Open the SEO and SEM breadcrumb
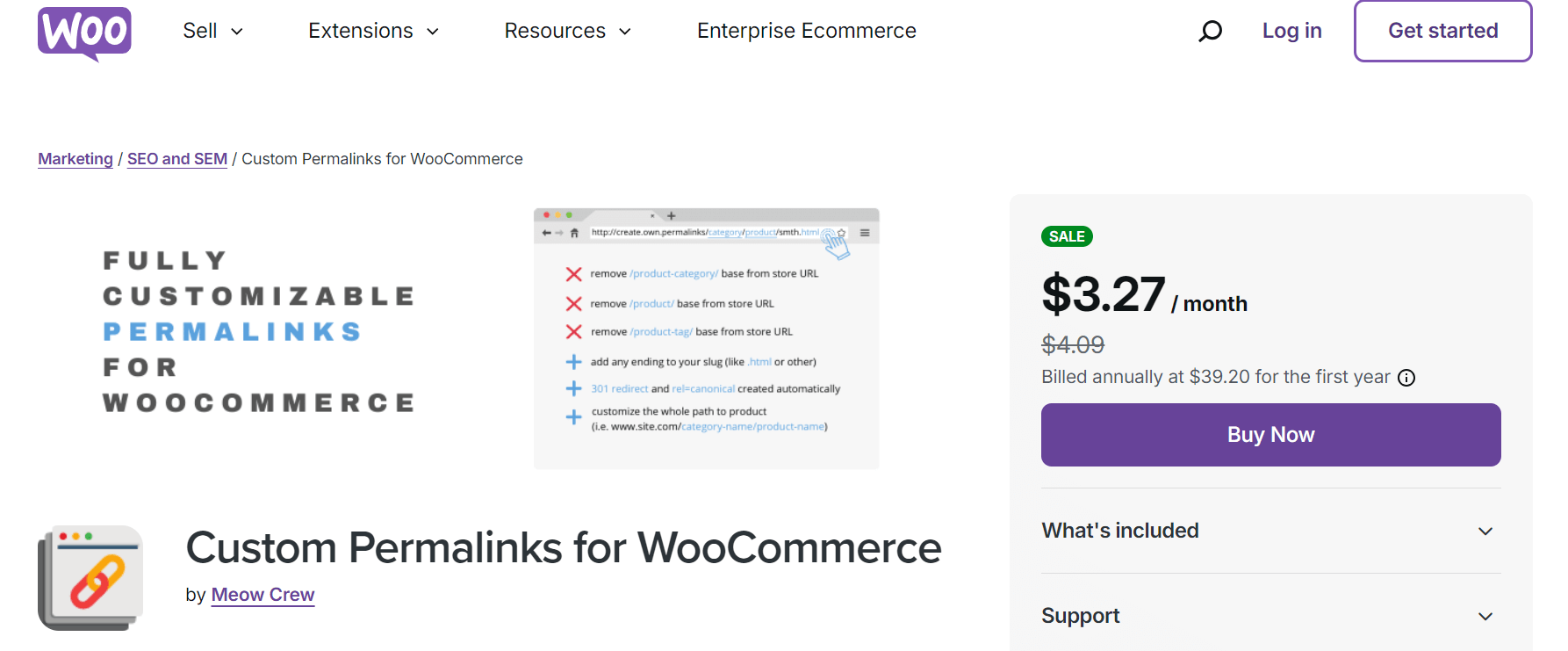 pyautogui.click(x=177, y=159)
